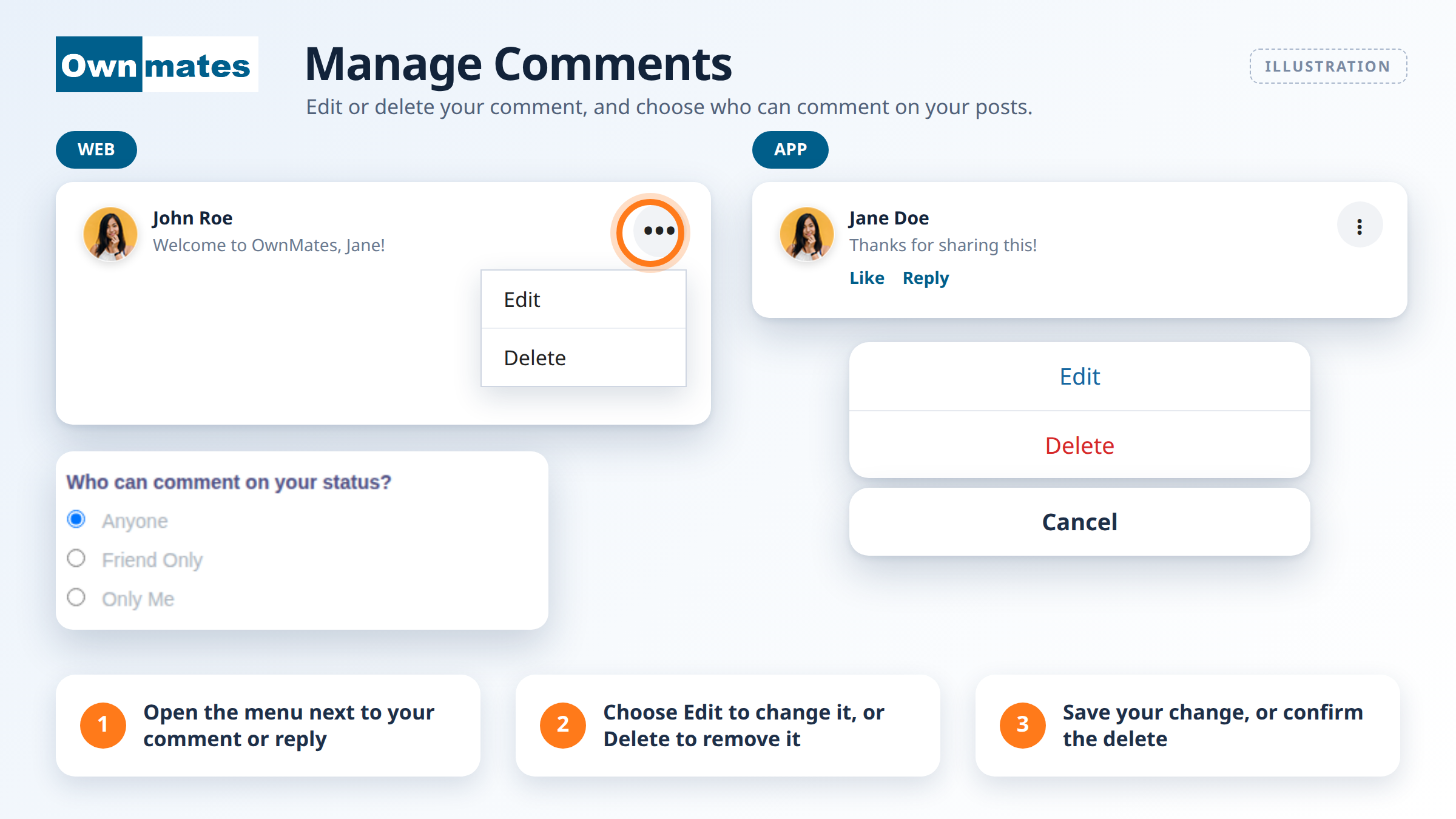Click the 'Open the menu next to your comment' step text
The width and height of the screenshot is (1456, 819).
point(289,726)
